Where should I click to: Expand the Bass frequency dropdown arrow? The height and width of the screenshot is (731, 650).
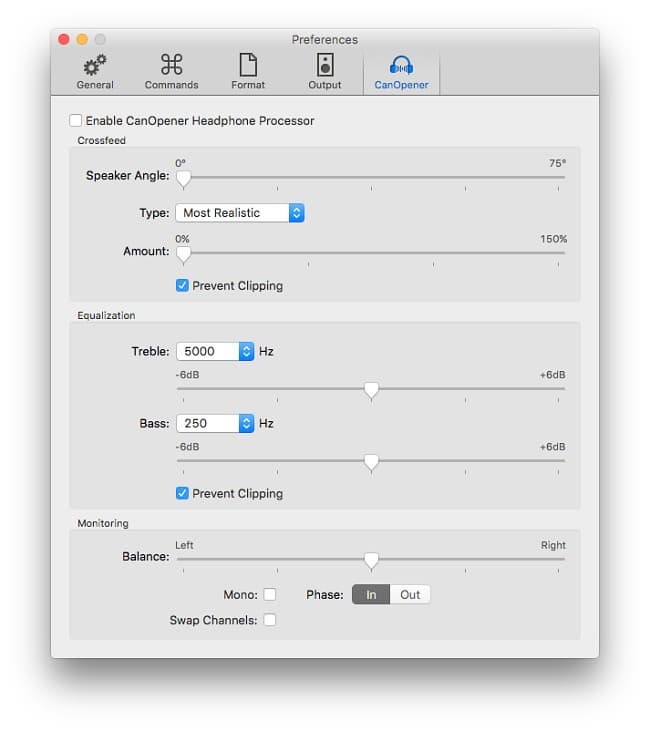pyautogui.click(x=246, y=423)
